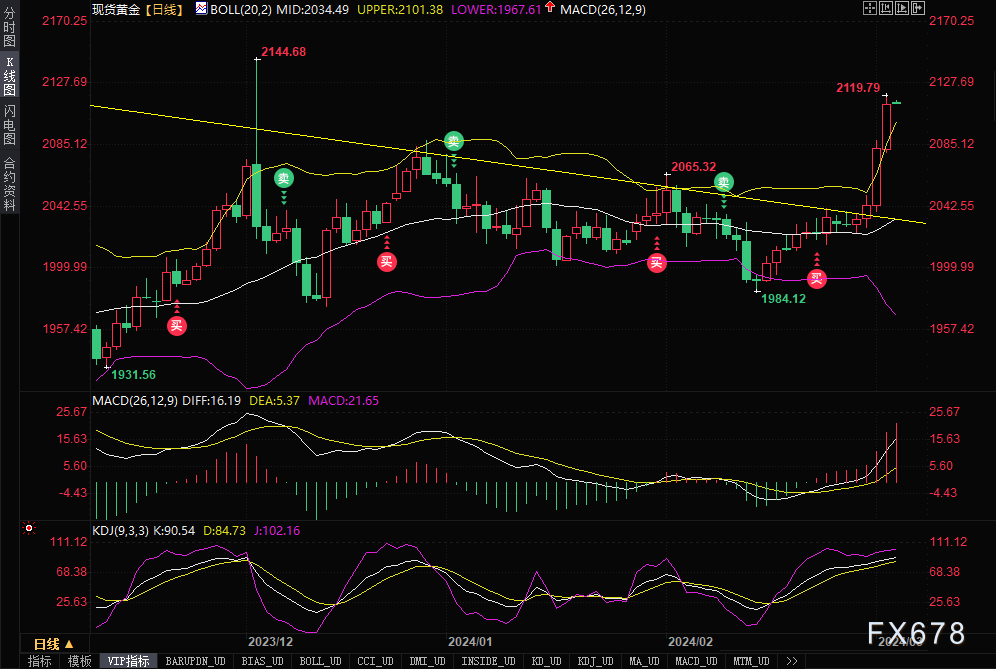The image size is (996, 669).
Task: Click the export chart icon at top right
Action: pos(918,8)
